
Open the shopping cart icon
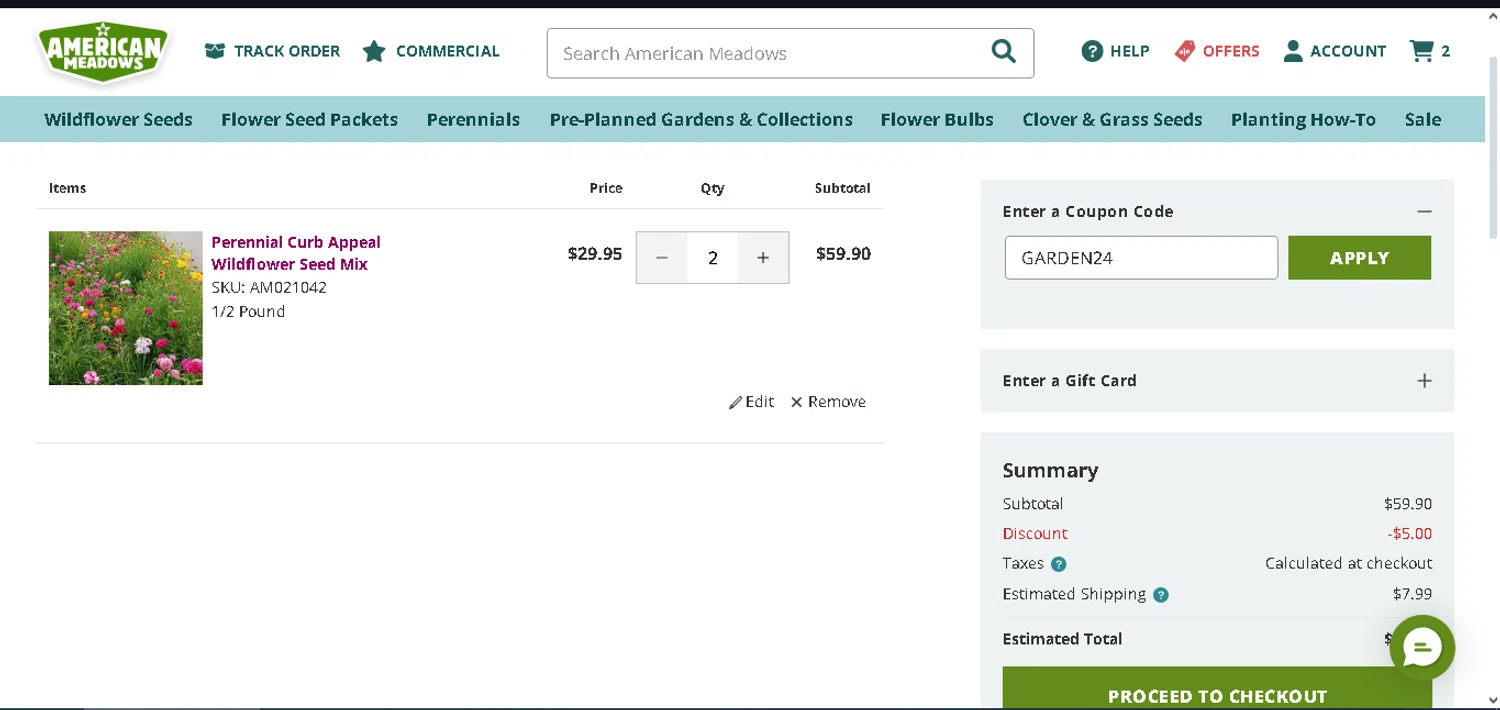pyautogui.click(x=1421, y=51)
